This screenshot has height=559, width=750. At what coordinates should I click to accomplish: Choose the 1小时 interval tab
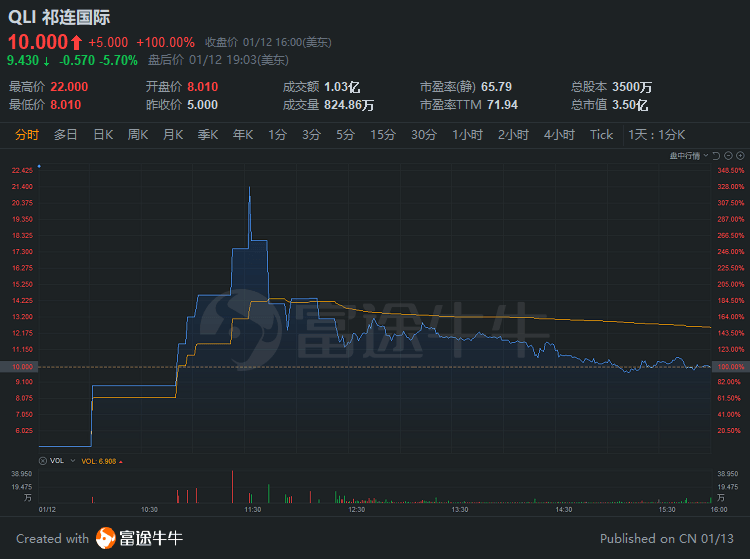467,135
